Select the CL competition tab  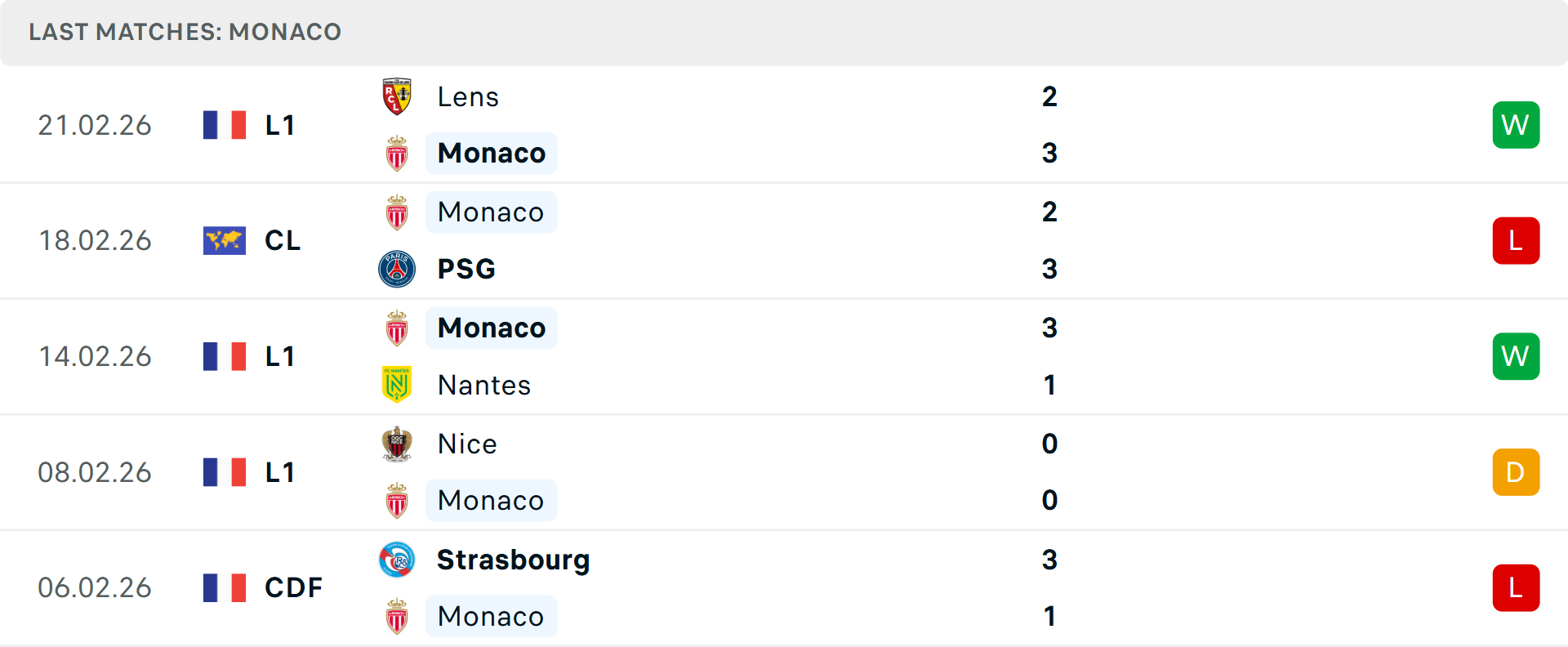(x=282, y=240)
